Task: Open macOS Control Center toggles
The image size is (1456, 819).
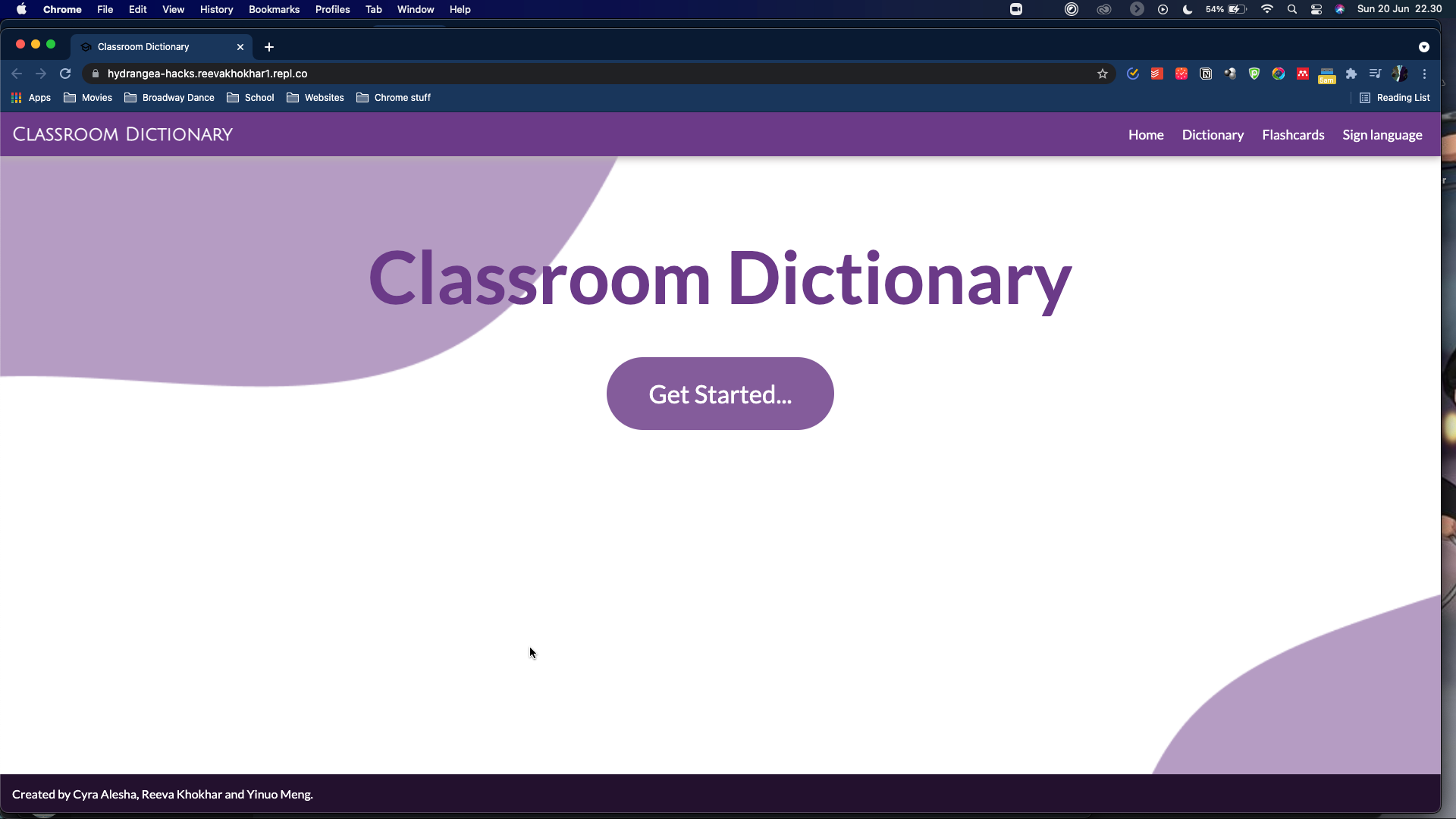Action: tap(1316, 9)
